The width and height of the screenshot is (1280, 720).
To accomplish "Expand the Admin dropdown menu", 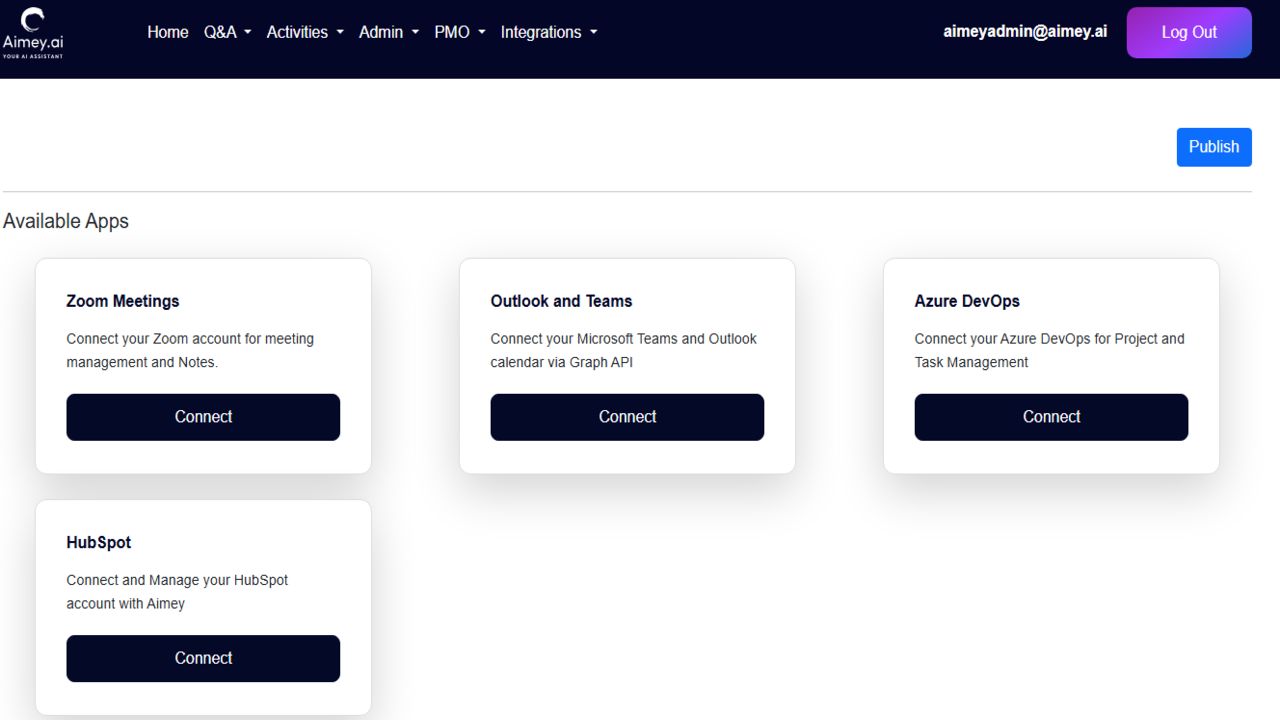I will click(x=389, y=32).
